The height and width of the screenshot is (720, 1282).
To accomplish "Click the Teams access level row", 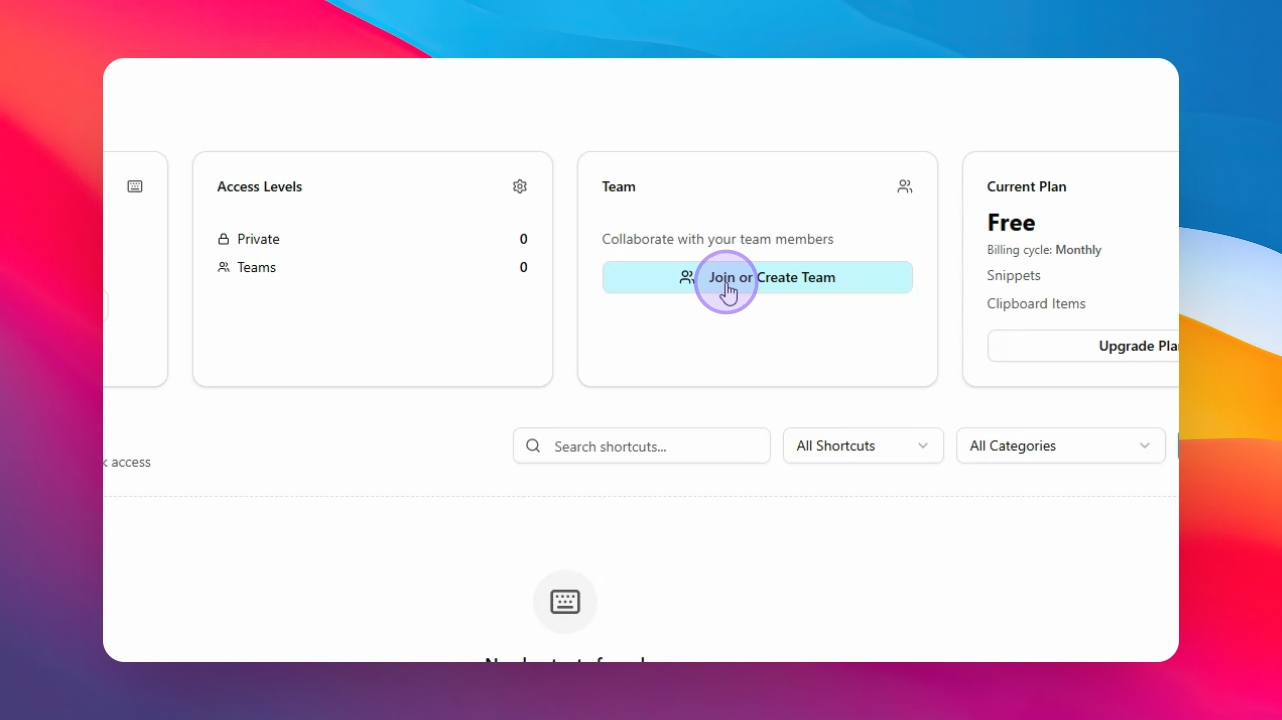I will [372, 267].
